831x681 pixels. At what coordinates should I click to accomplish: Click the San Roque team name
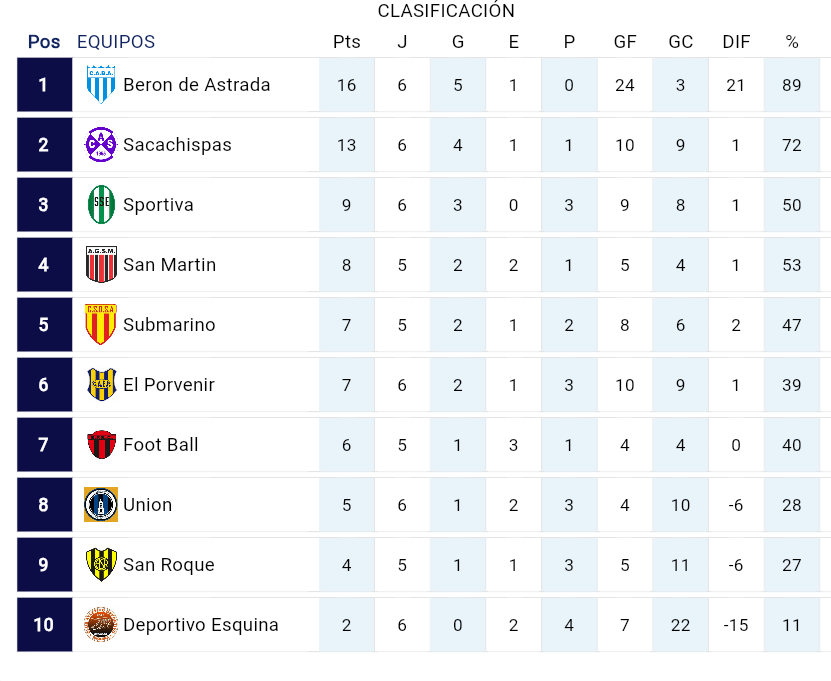point(169,565)
